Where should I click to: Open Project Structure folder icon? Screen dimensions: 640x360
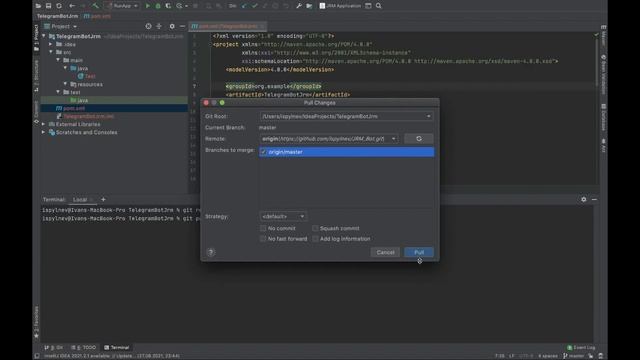309,6
